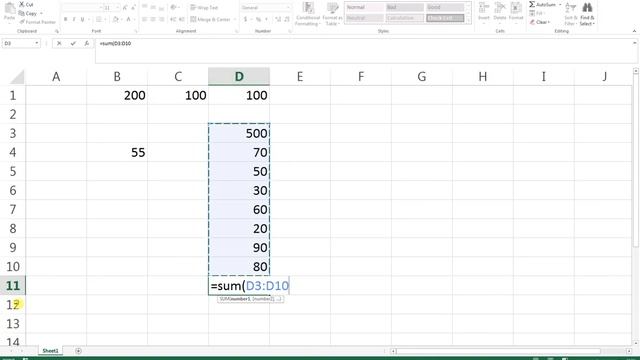This screenshot has height=360, width=640.
Task: Expand the formula bar
Action: point(634,43)
